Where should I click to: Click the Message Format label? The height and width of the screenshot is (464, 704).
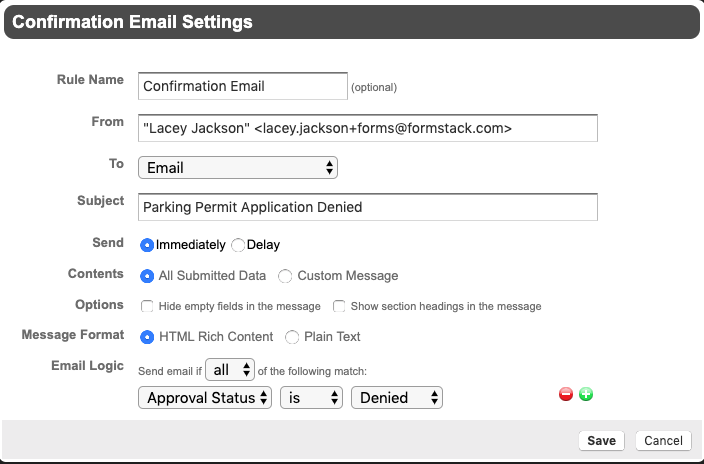coord(73,335)
